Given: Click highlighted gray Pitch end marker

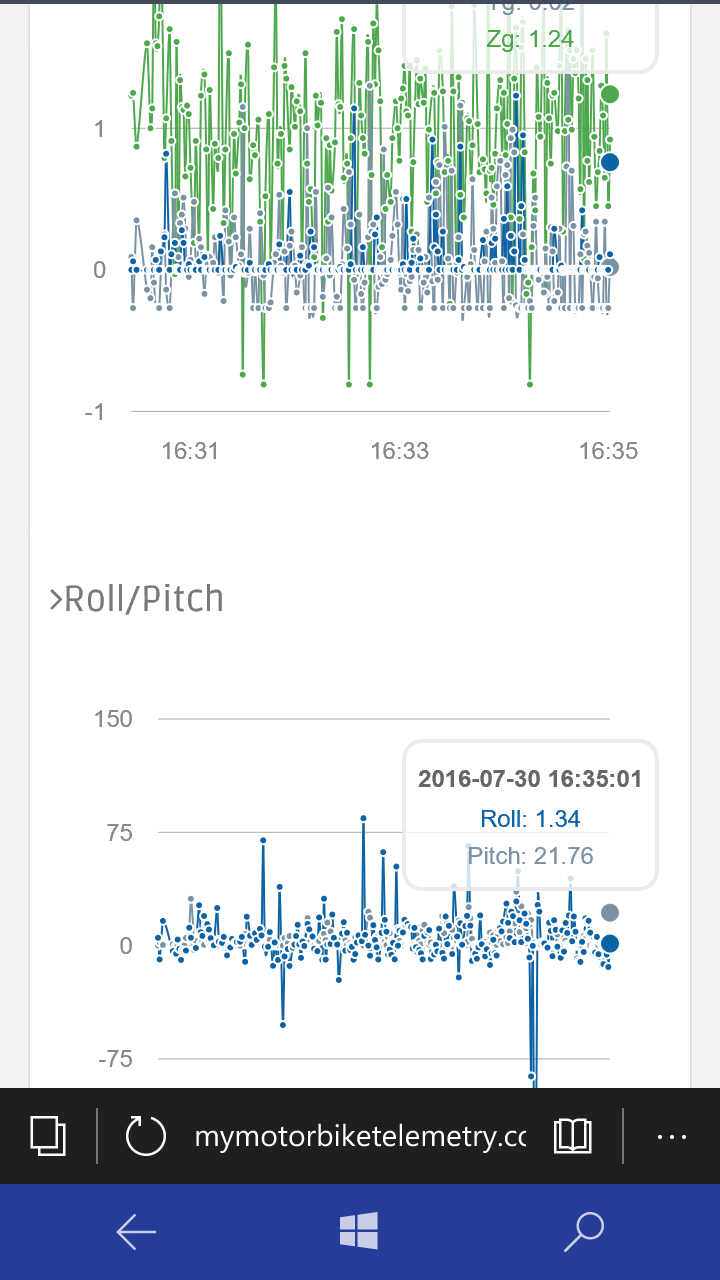Looking at the screenshot, I should click(610, 912).
